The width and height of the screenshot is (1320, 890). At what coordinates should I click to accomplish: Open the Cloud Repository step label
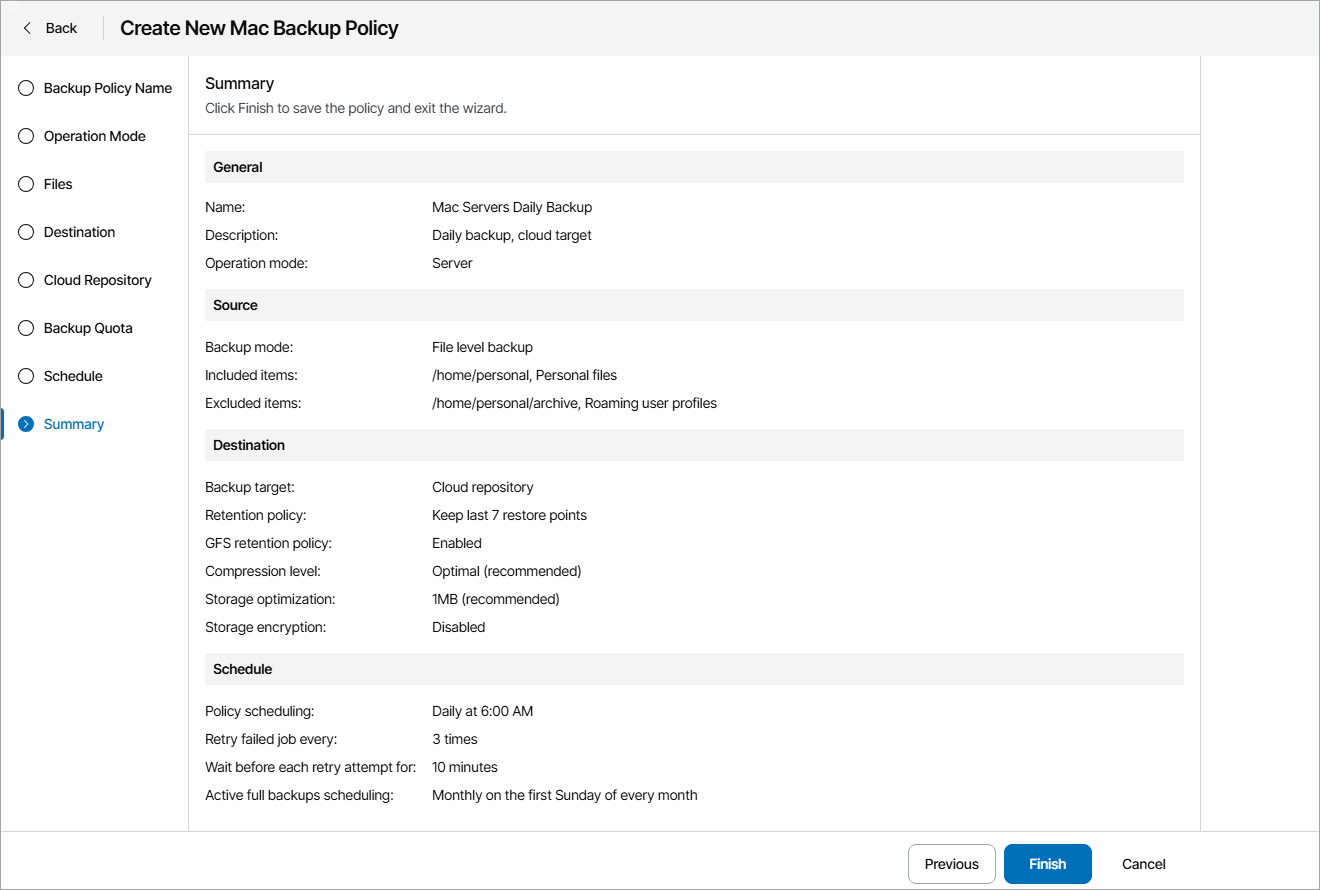pyautogui.click(x=98, y=280)
